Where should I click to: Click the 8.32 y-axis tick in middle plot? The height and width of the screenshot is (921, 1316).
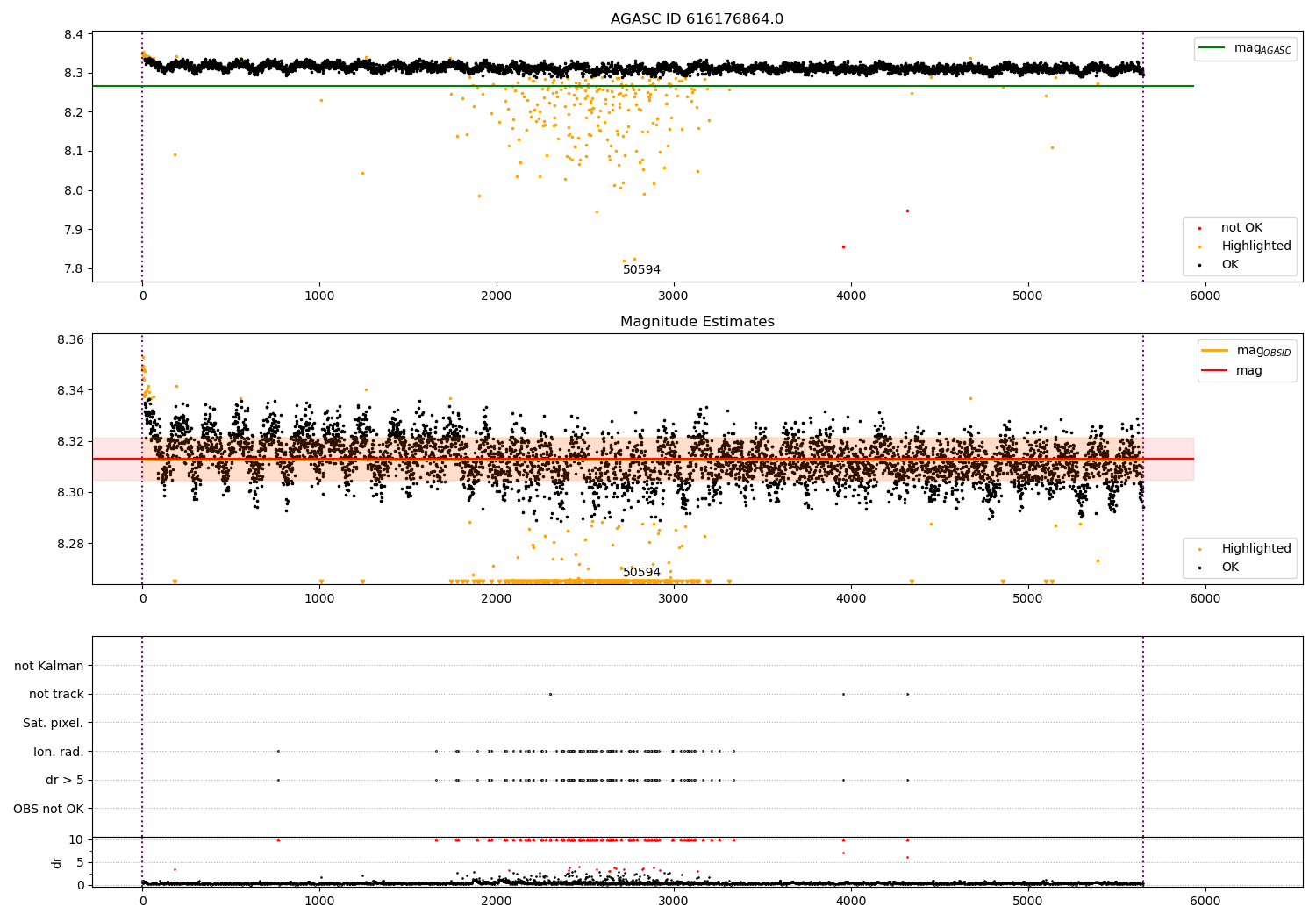pyautogui.click(x=70, y=441)
